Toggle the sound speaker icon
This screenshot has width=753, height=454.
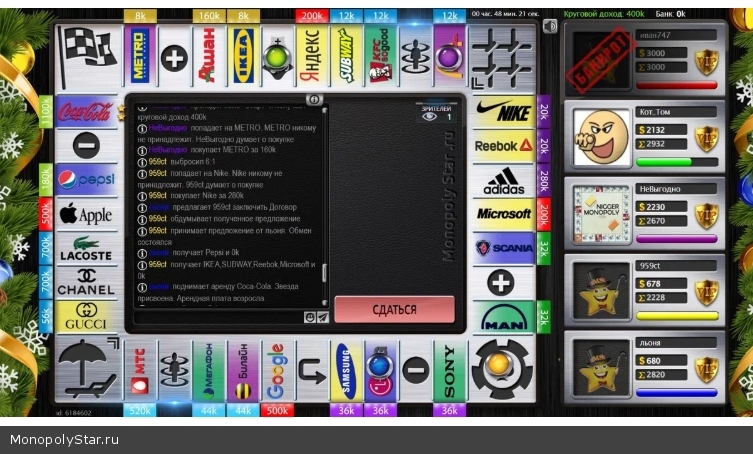(550, 25)
